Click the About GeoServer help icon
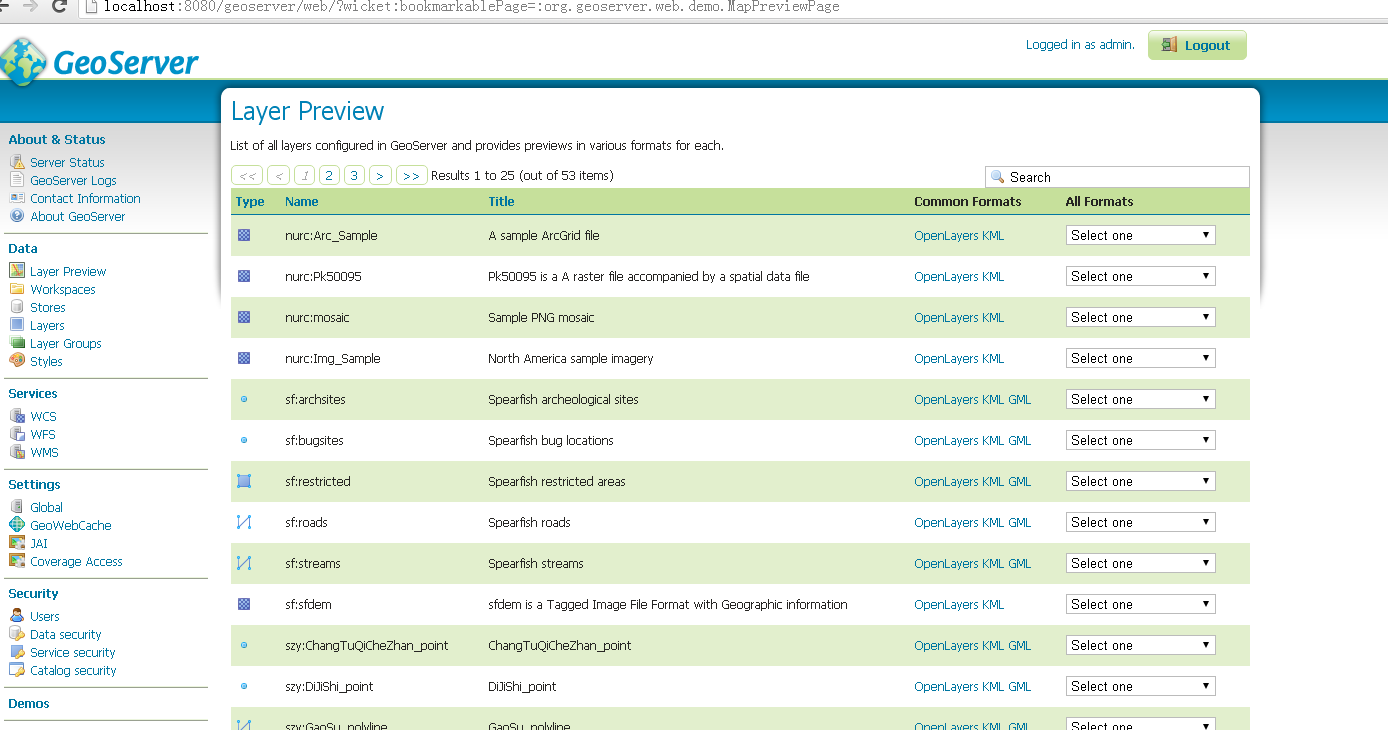Screen dimensions: 1388x730 click(x=17, y=216)
